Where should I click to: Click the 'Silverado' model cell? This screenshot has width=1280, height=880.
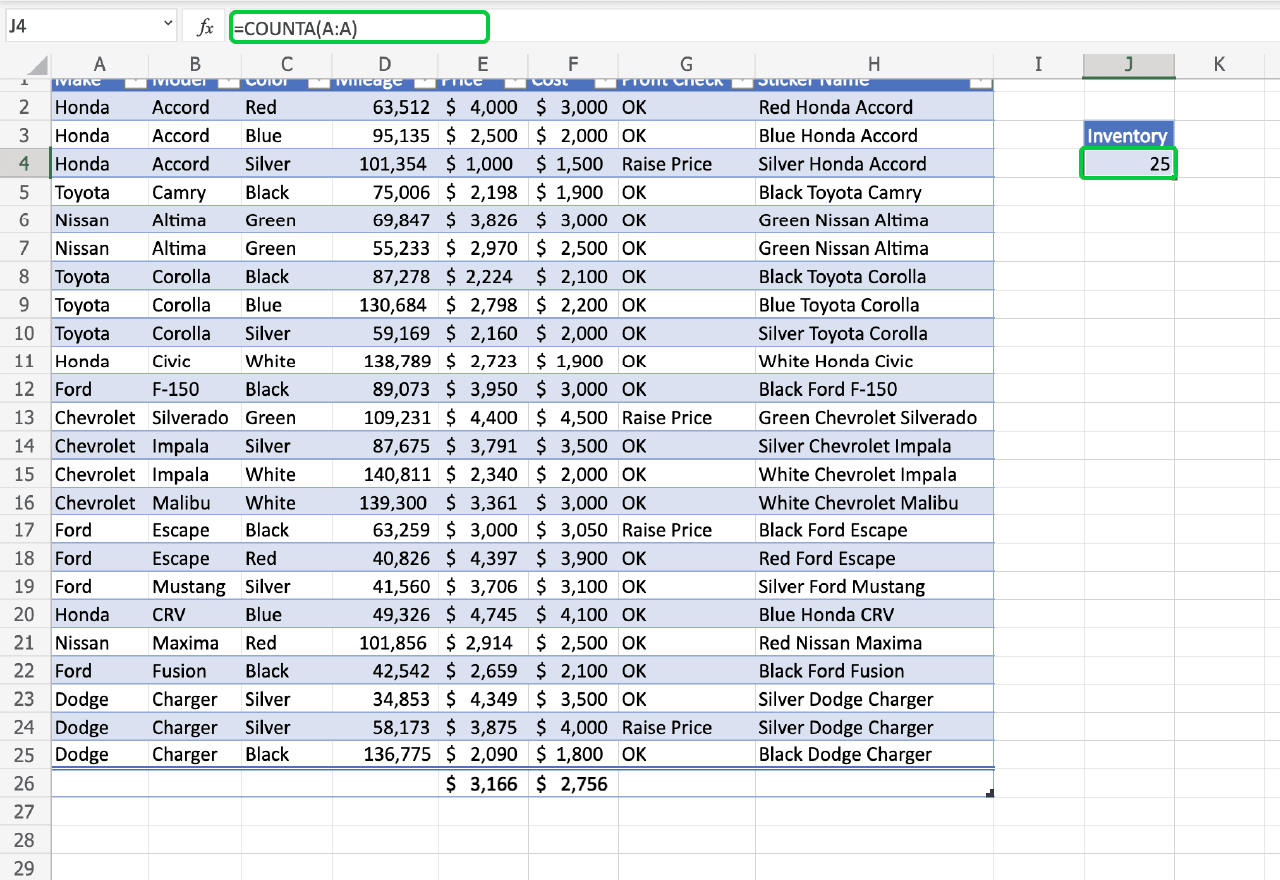pyautogui.click(x=195, y=417)
